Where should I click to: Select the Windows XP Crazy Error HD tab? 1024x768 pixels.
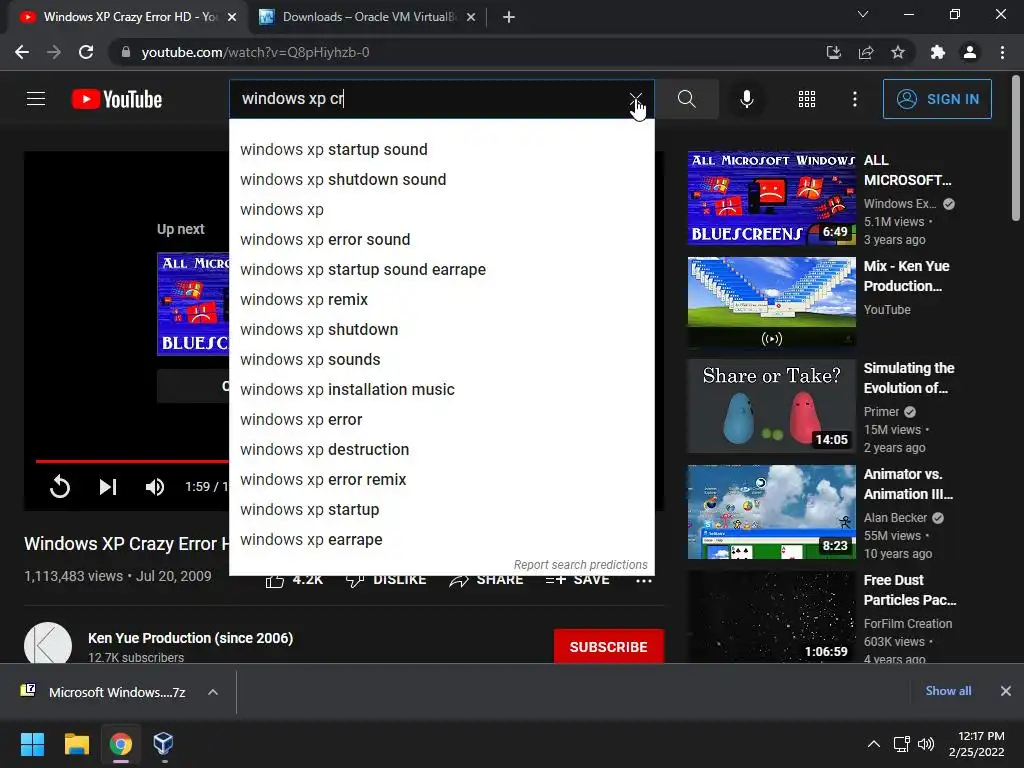click(129, 17)
